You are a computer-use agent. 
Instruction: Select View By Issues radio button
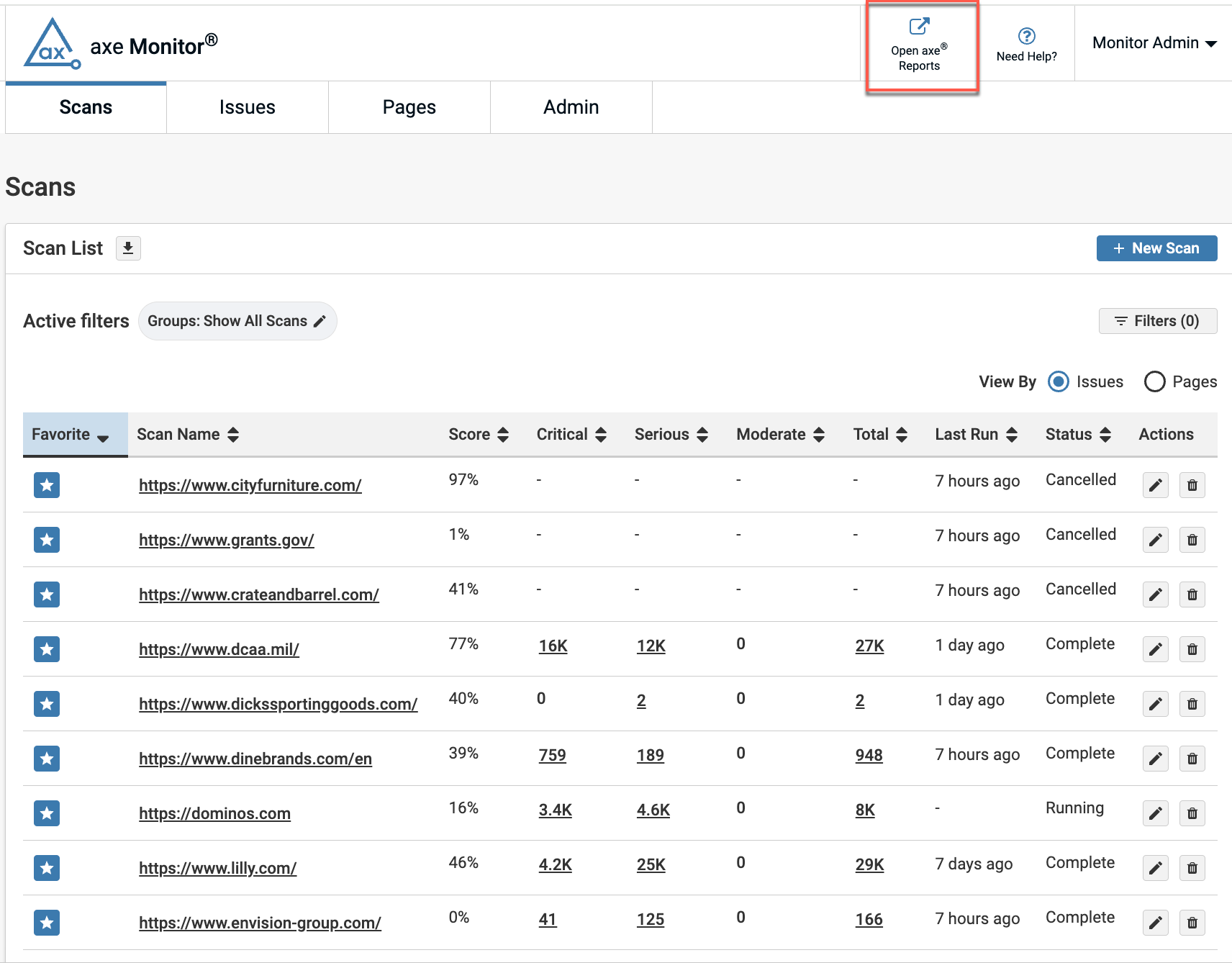[x=1058, y=381]
